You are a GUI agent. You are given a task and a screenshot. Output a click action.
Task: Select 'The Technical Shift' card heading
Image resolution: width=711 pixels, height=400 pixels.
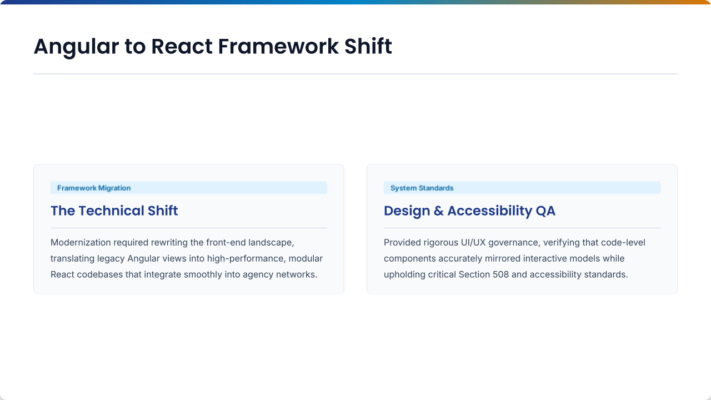[114, 210]
